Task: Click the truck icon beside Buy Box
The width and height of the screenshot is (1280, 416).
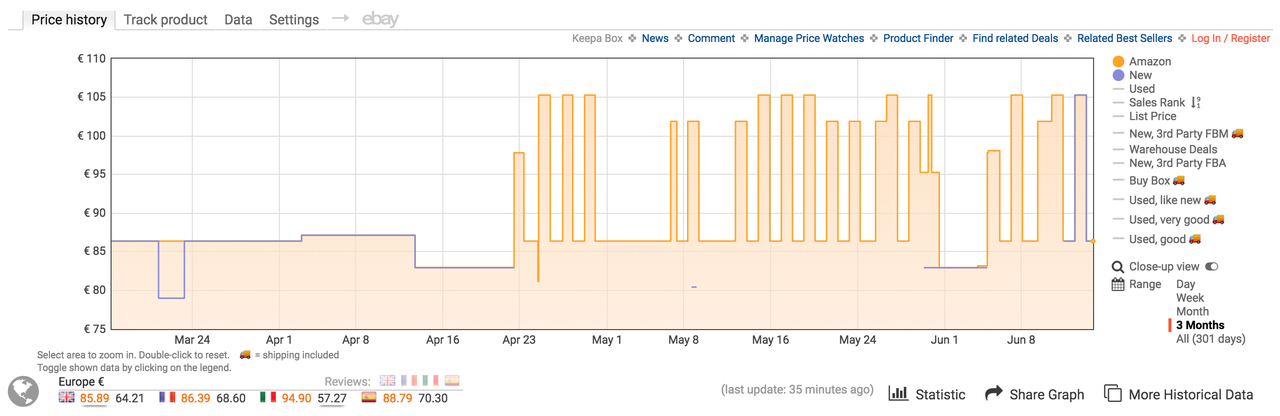Action: pyautogui.click(x=1178, y=181)
